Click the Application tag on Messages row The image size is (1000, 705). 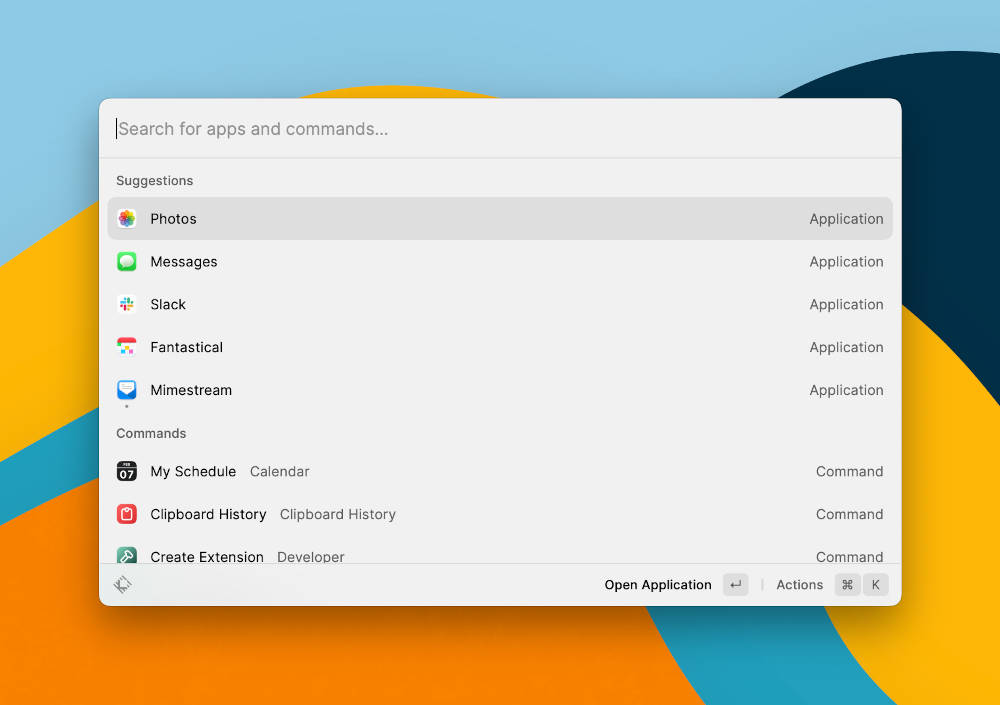point(846,262)
